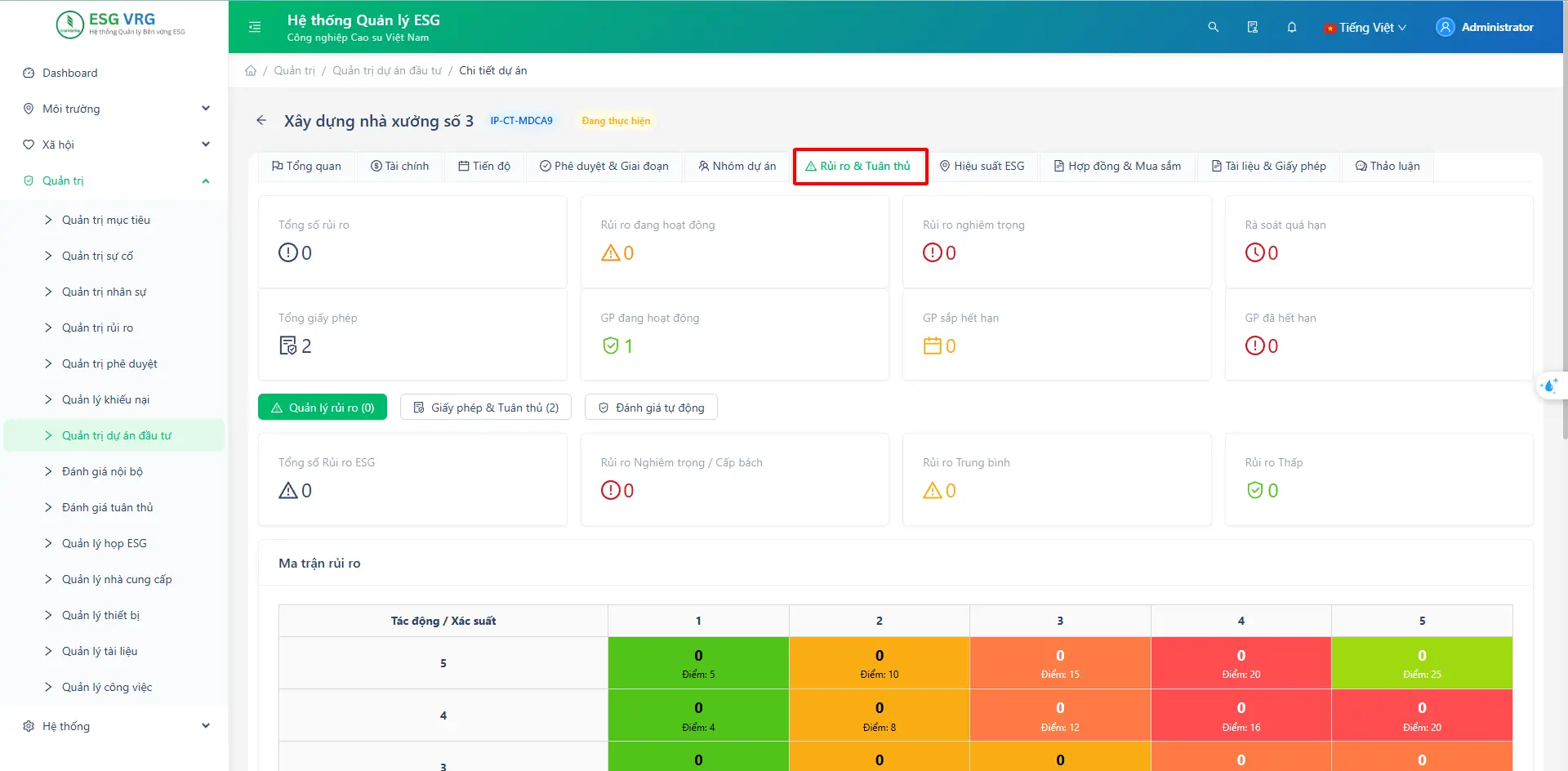
Task: Open the Tiếng Việt language dropdown
Action: click(1365, 28)
